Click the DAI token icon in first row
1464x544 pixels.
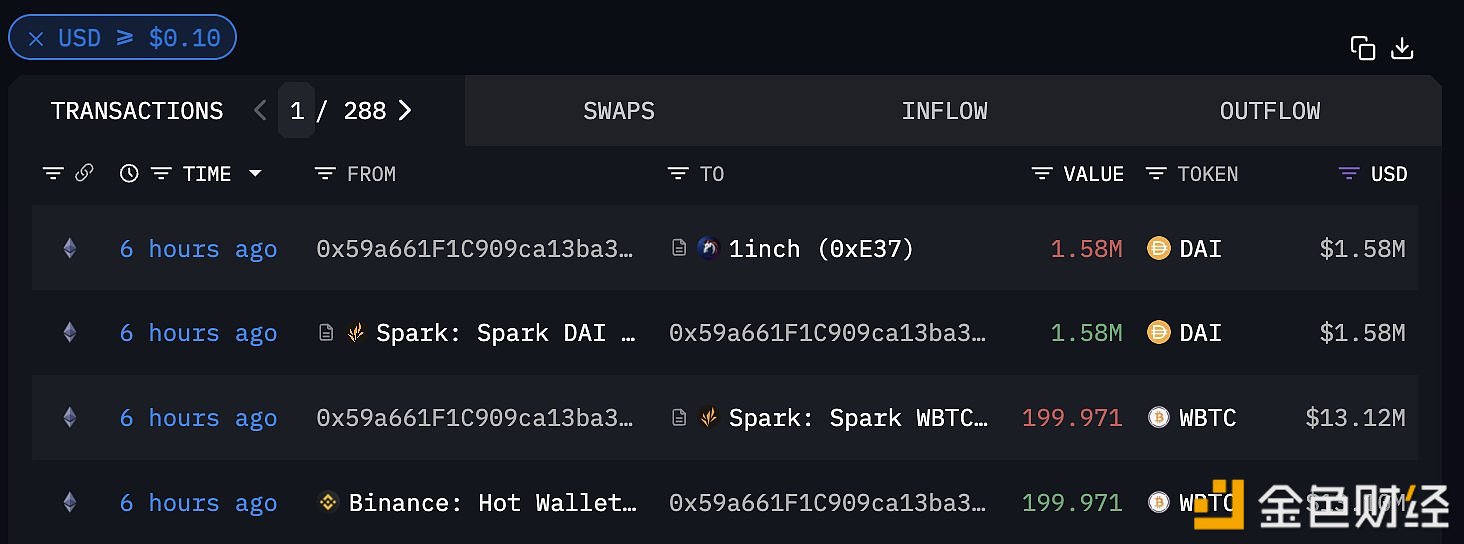point(1158,249)
